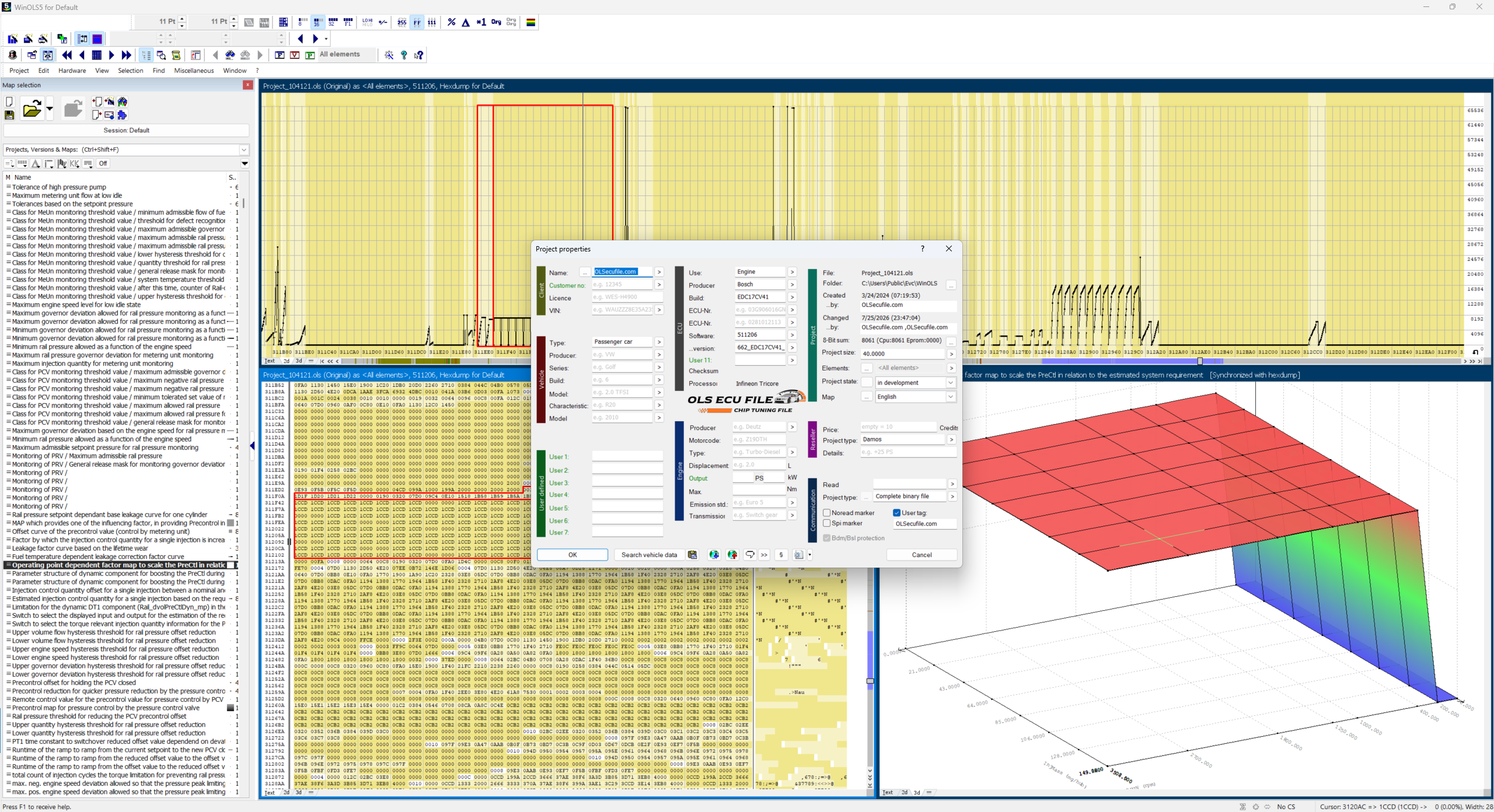
Task: Jump to the last map with double-right arrows
Action: (x=127, y=55)
